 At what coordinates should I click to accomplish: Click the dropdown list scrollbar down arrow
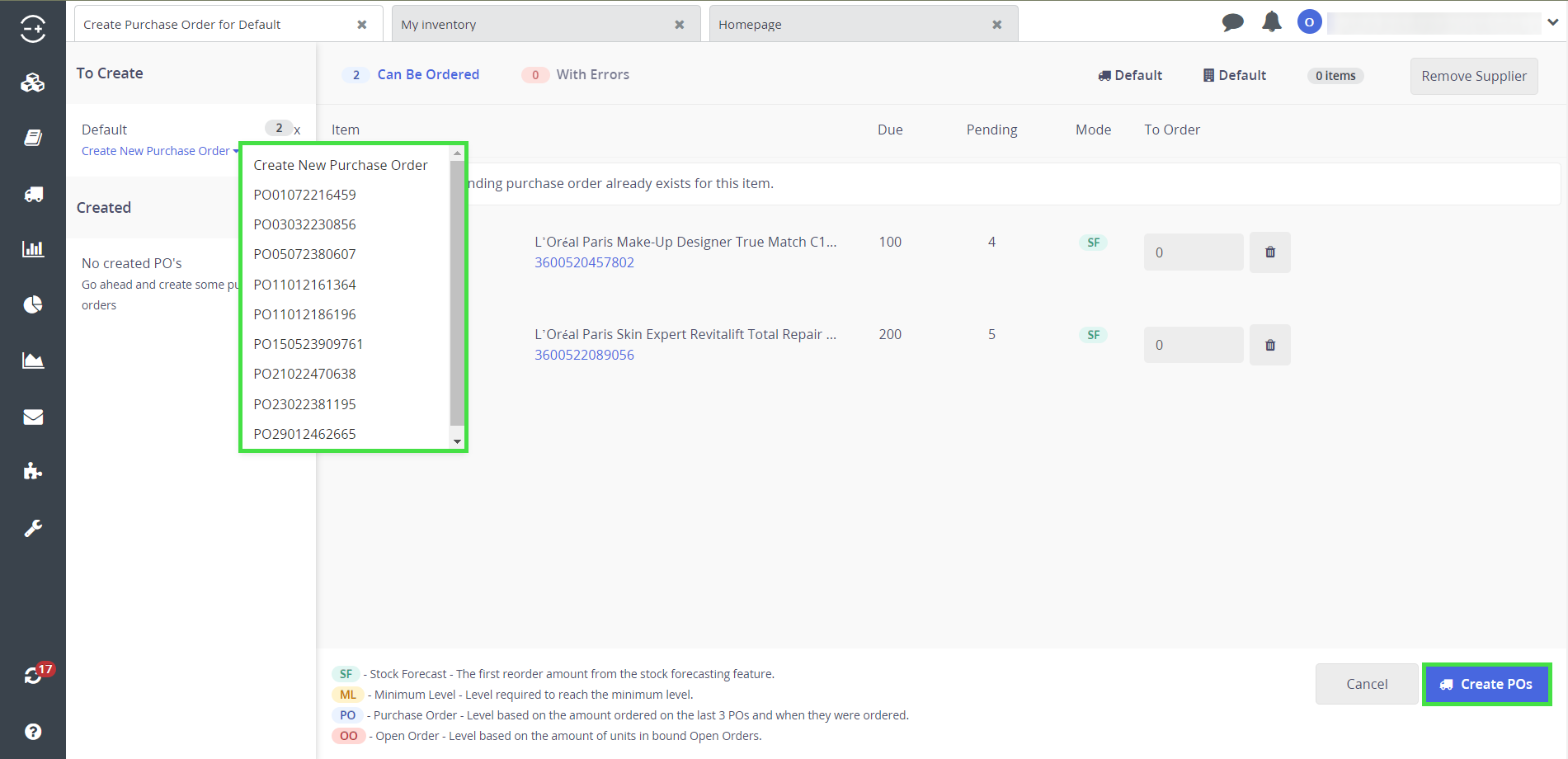(x=458, y=441)
